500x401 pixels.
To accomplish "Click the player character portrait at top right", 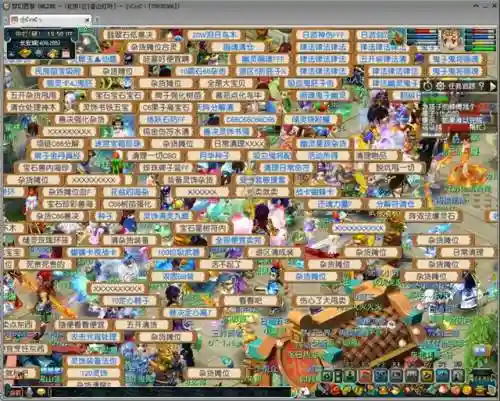I will [451, 39].
